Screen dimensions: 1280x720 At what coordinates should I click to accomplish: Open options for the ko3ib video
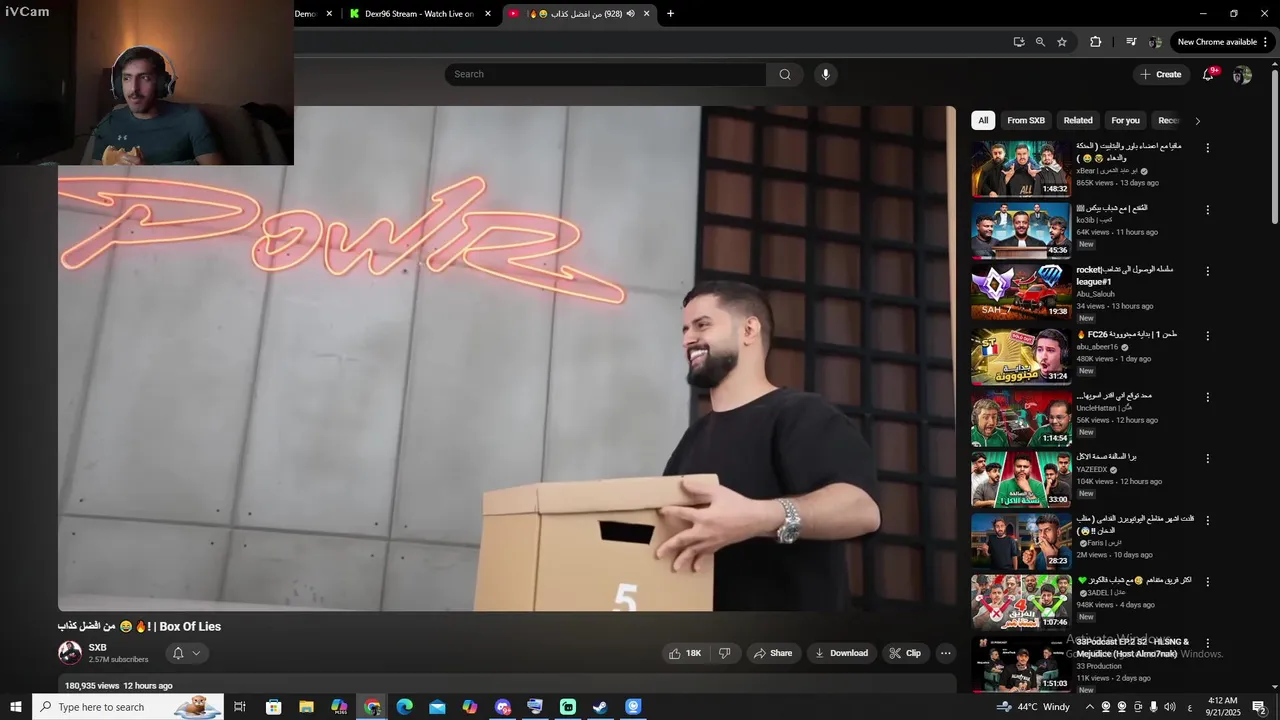coord(1207,210)
